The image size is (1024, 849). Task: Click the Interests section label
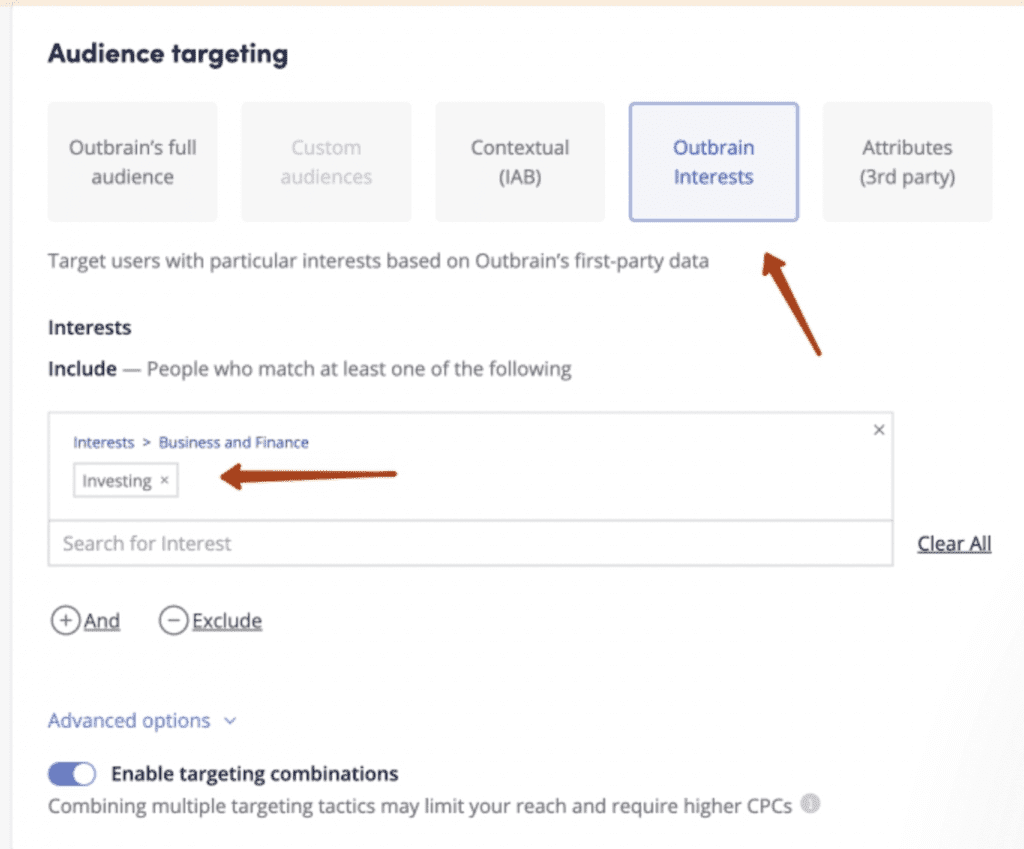89,327
